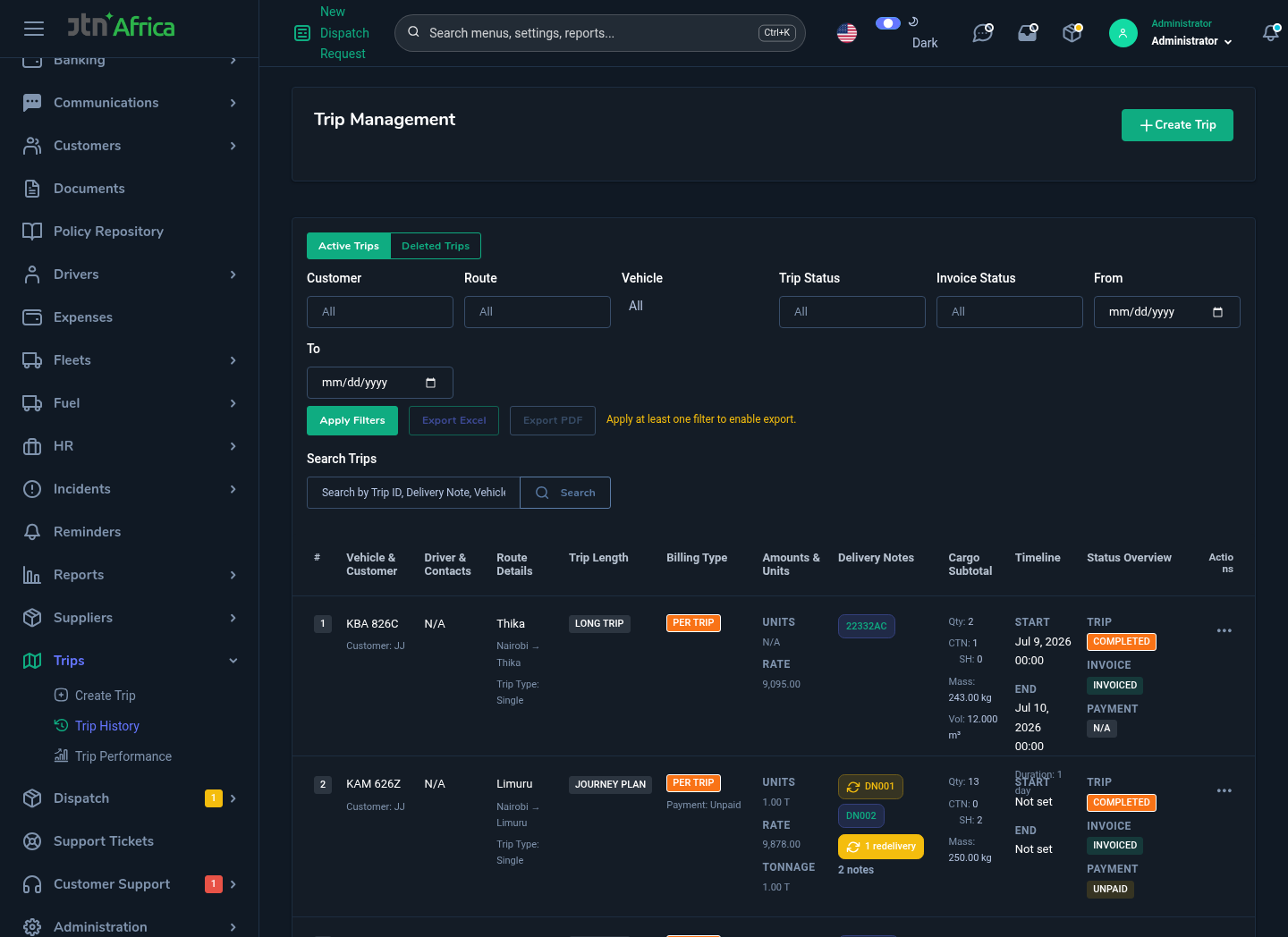The height and width of the screenshot is (937, 1288).
Task: Expand the Customers menu chevron
Action: click(233, 146)
